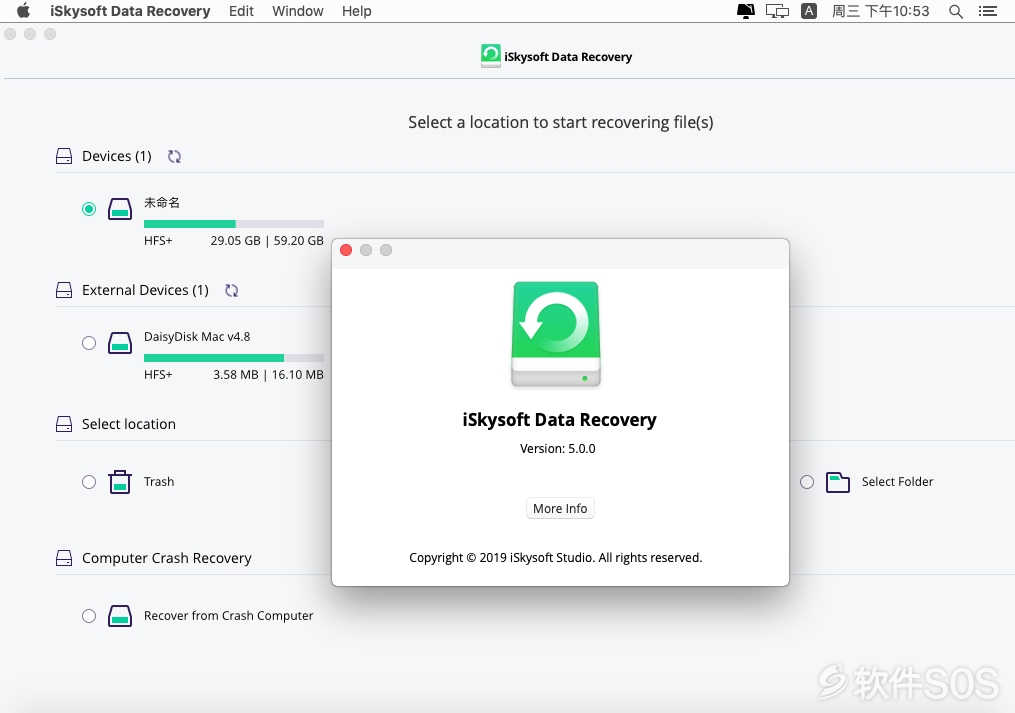
Task: Click the Select location section header icon
Action: click(64, 424)
